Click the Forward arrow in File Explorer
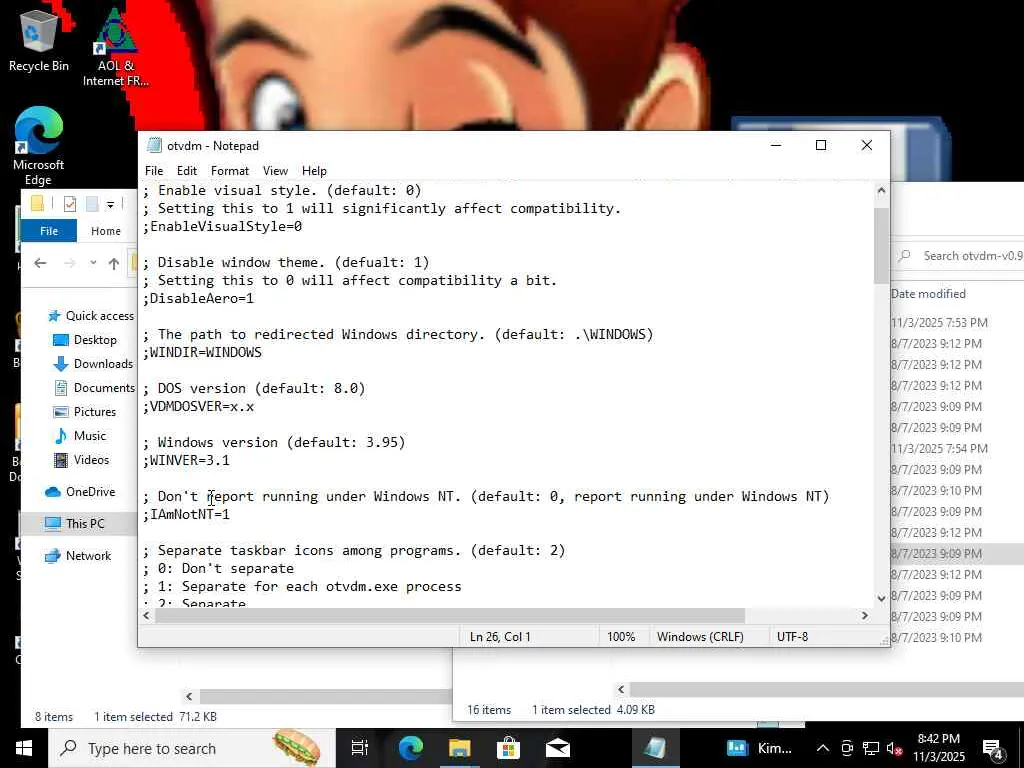1024x768 pixels. point(69,263)
